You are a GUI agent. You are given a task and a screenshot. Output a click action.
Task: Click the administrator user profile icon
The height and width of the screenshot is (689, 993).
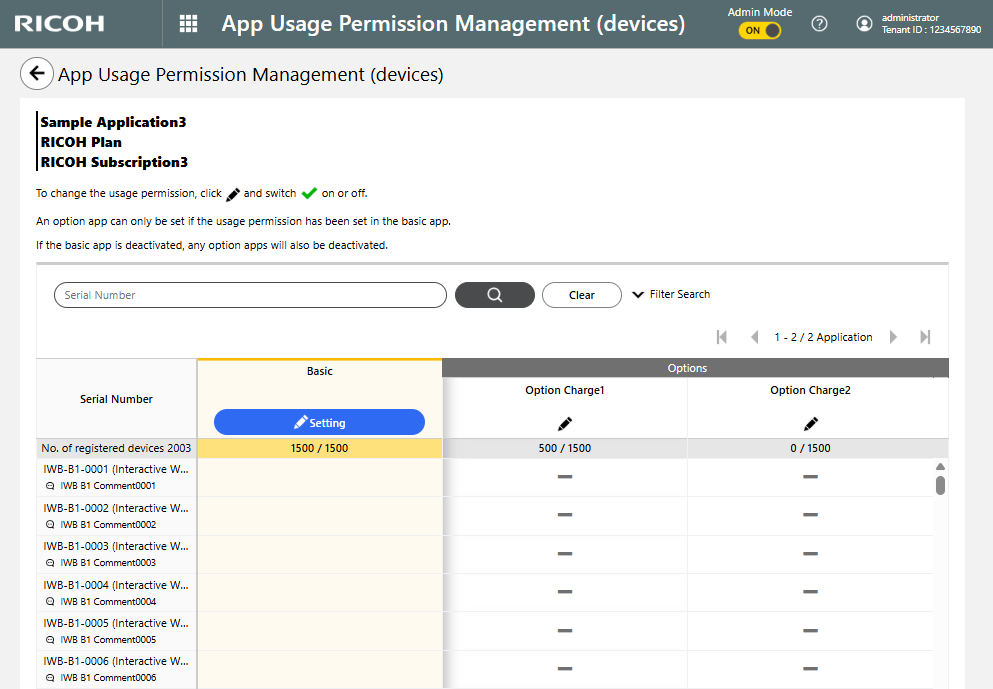(x=865, y=24)
